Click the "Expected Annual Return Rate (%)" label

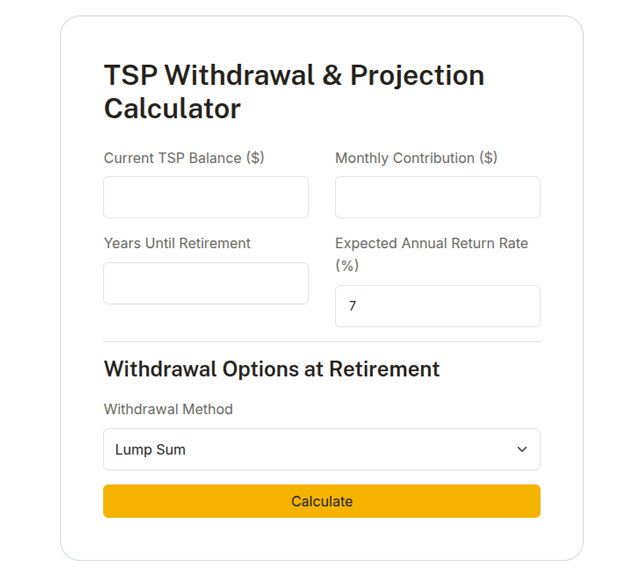pyautogui.click(x=431, y=243)
